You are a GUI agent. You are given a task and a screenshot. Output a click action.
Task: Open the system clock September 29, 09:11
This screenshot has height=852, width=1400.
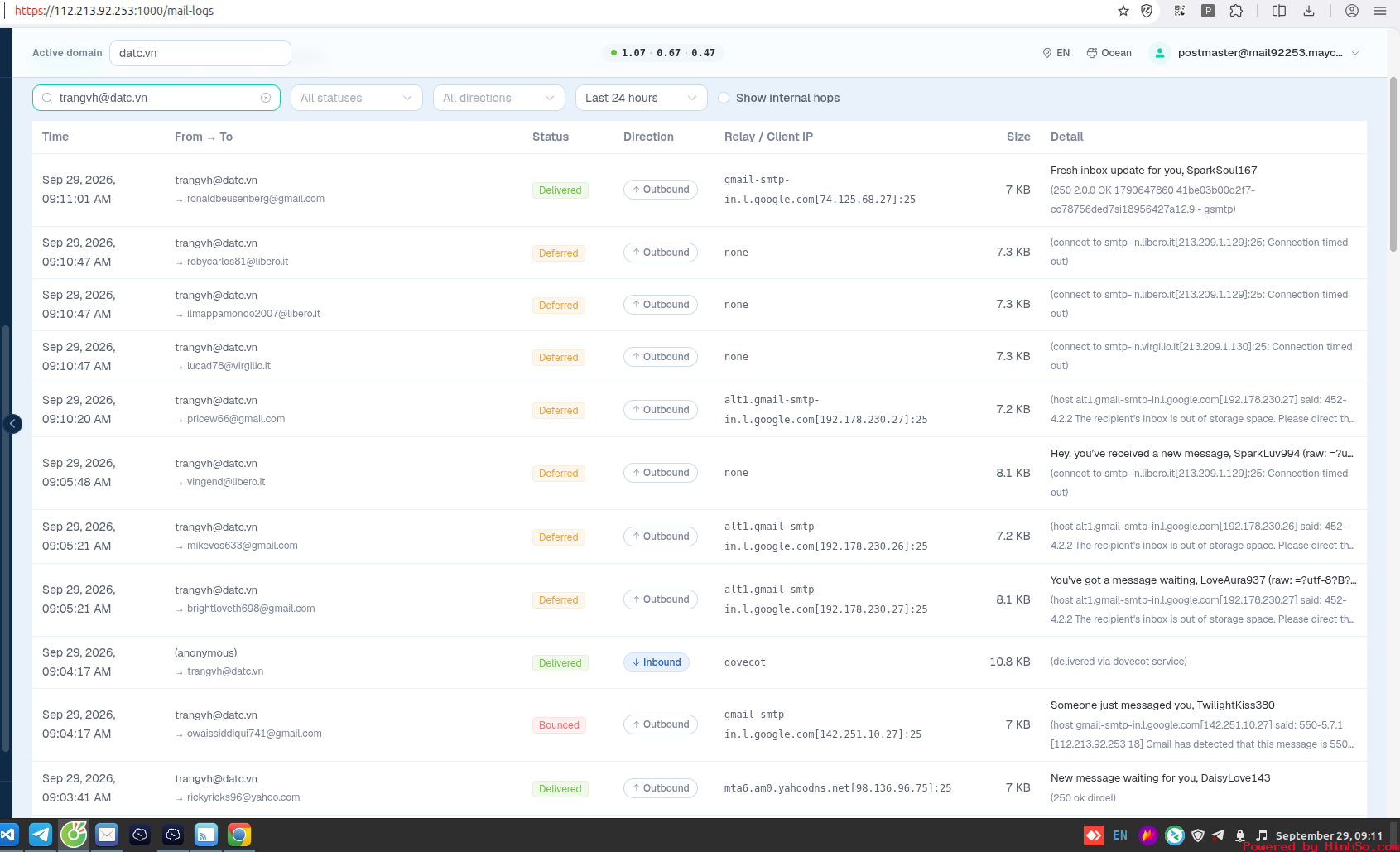(1329, 835)
